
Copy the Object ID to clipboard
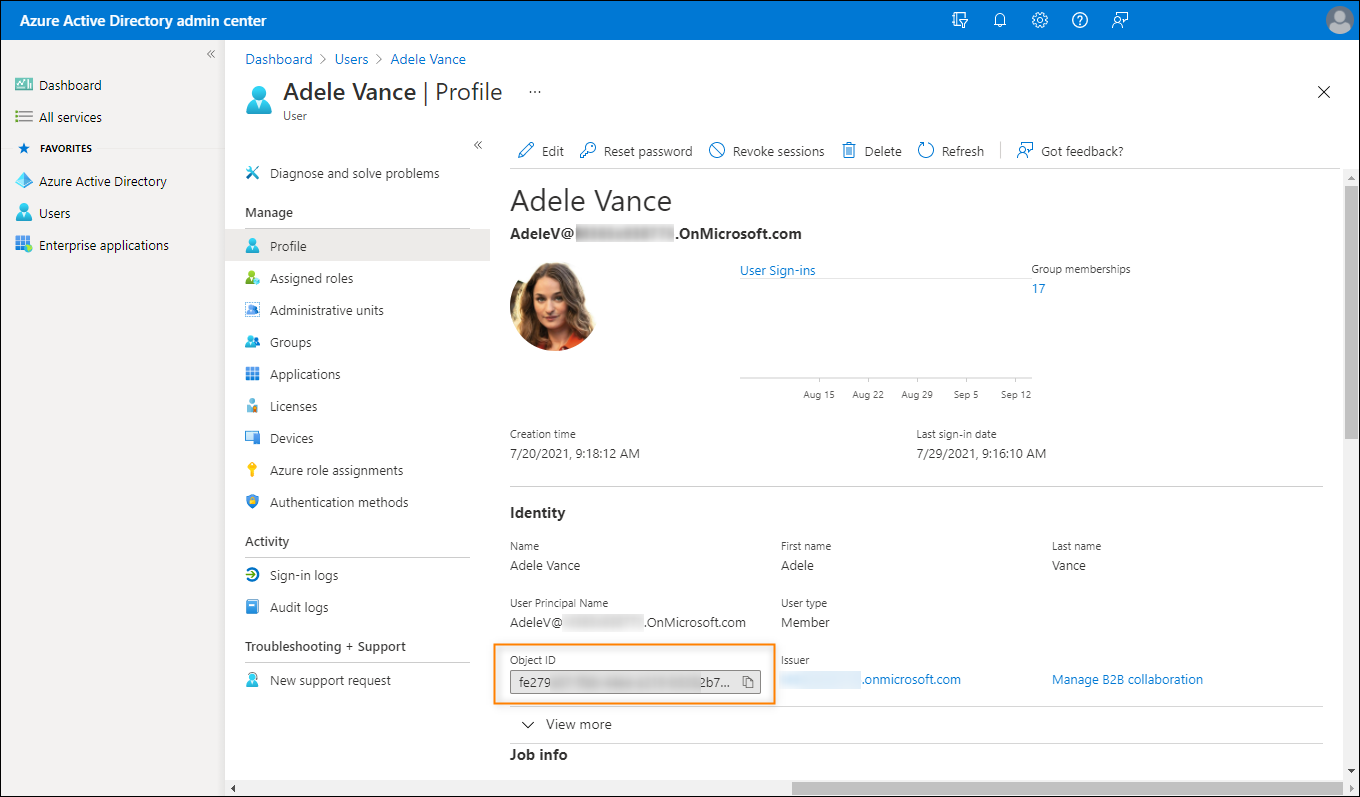[748, 683]
